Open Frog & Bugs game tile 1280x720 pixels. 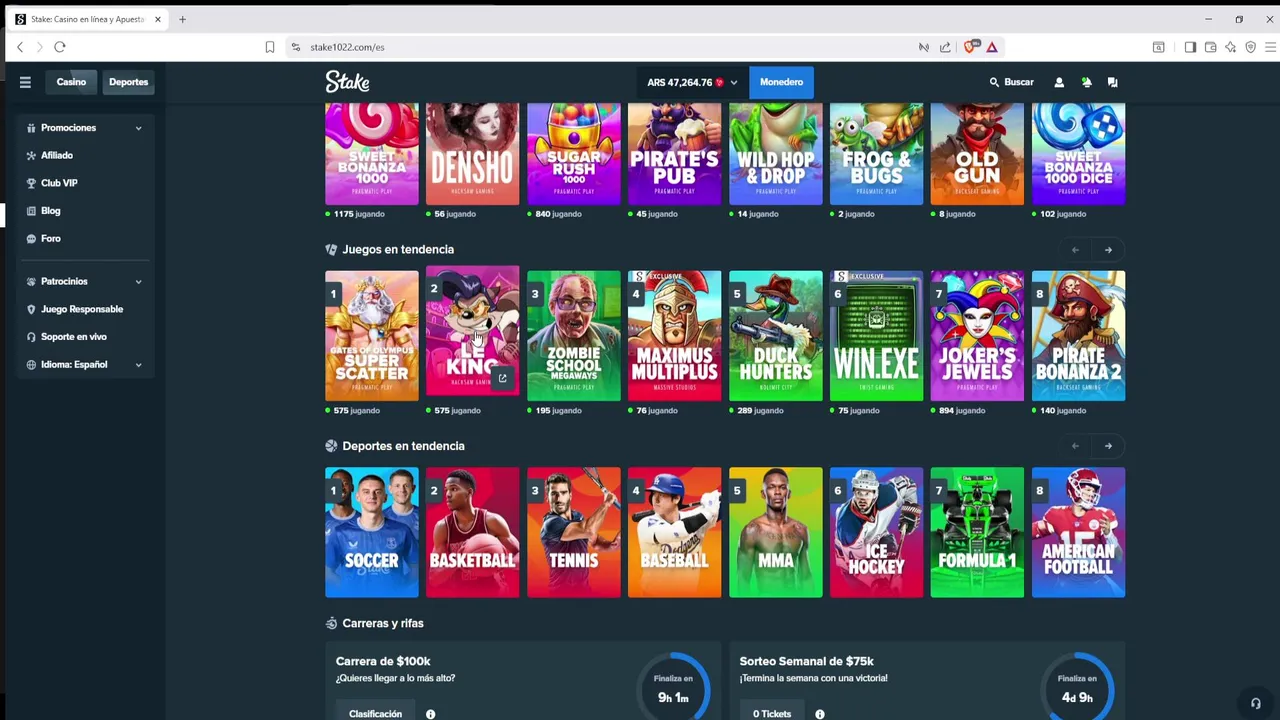tap(877, 154)
